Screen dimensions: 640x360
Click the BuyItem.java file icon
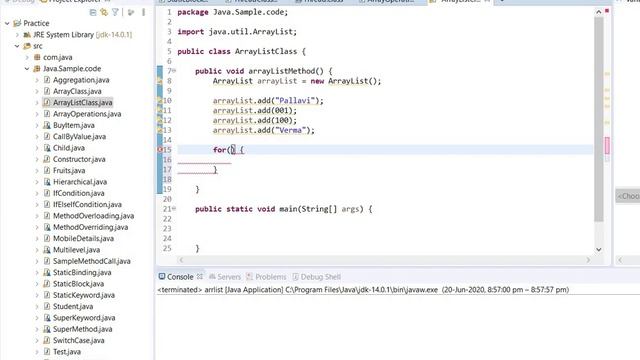(x=47, y=125)
